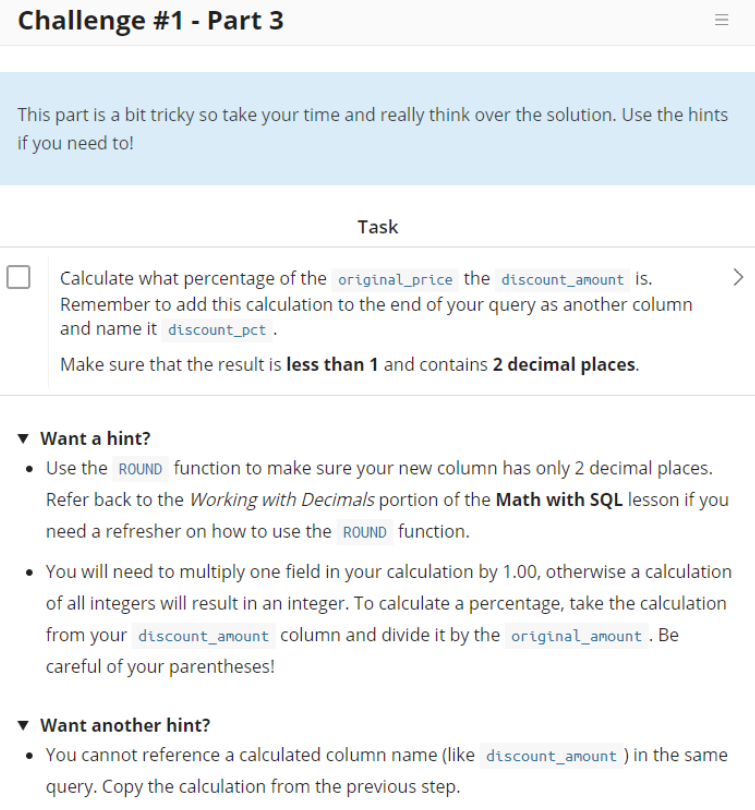Mark the percentage calculation task as done
Screen dimensions: 755x810
coord(18,277)
